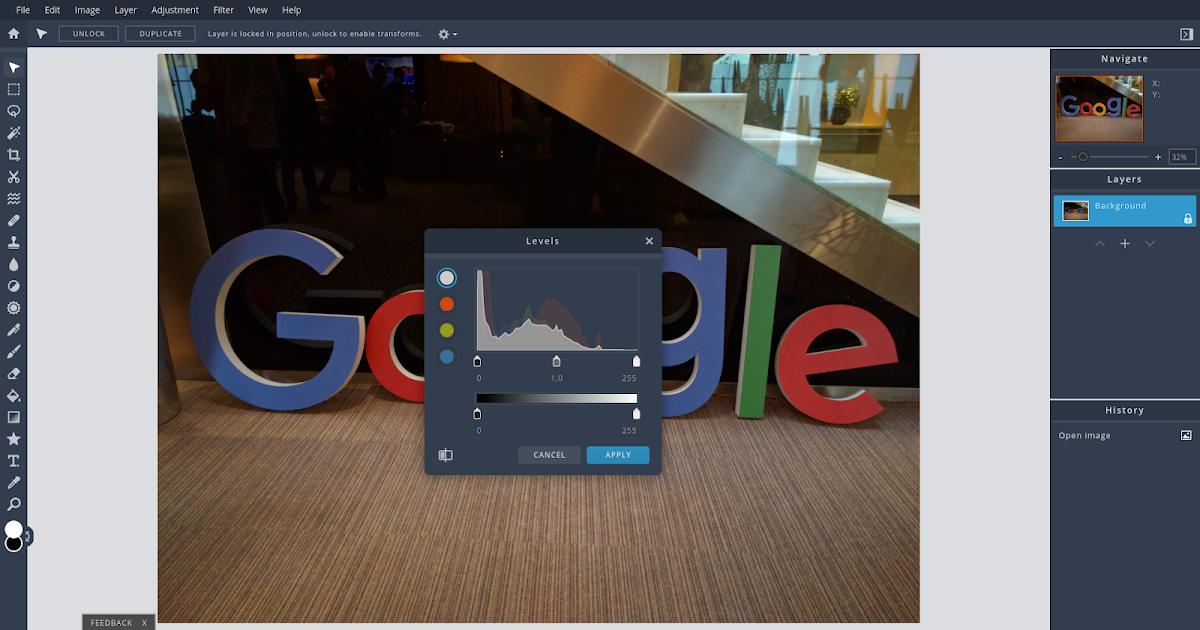Select the Color Picker eyedropper tool
The width and height of the screenshot is (1200, 630).
click(14, 483)
